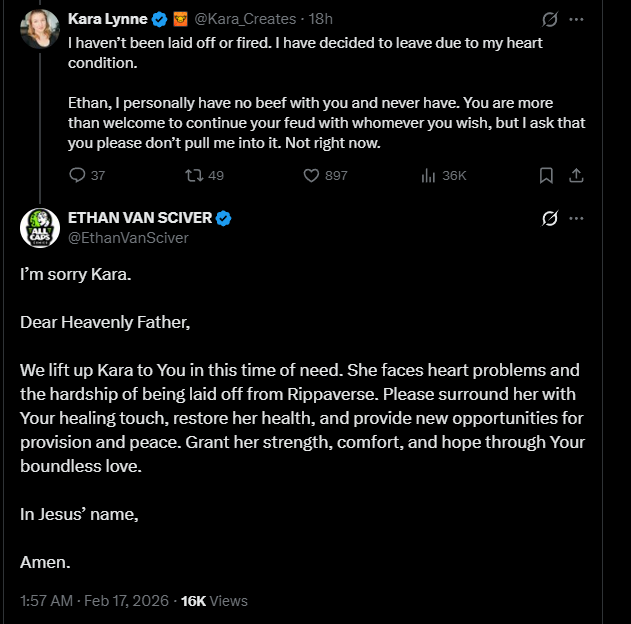631x624 pixels.
Task: Bookmark Kara Lynne's post
Action: (546, 175)
